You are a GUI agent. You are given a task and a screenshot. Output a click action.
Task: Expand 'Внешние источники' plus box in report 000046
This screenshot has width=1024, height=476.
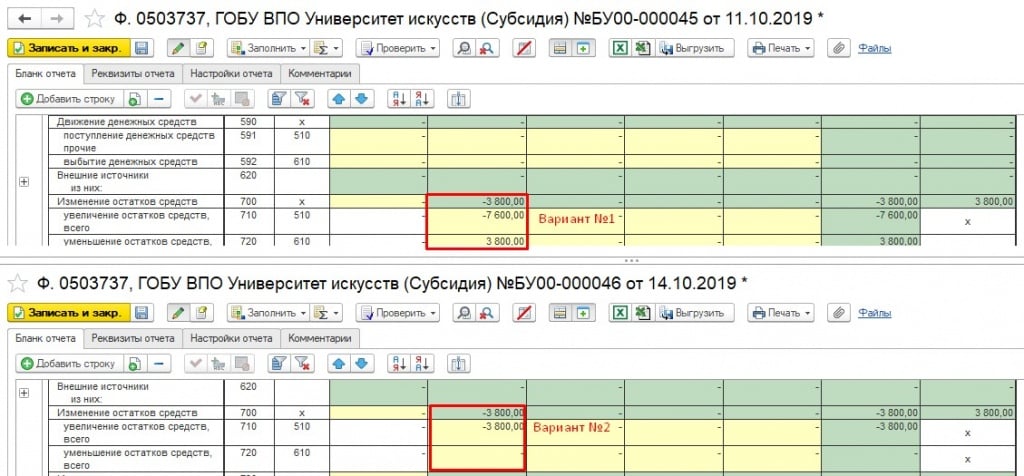coord(24,393)
